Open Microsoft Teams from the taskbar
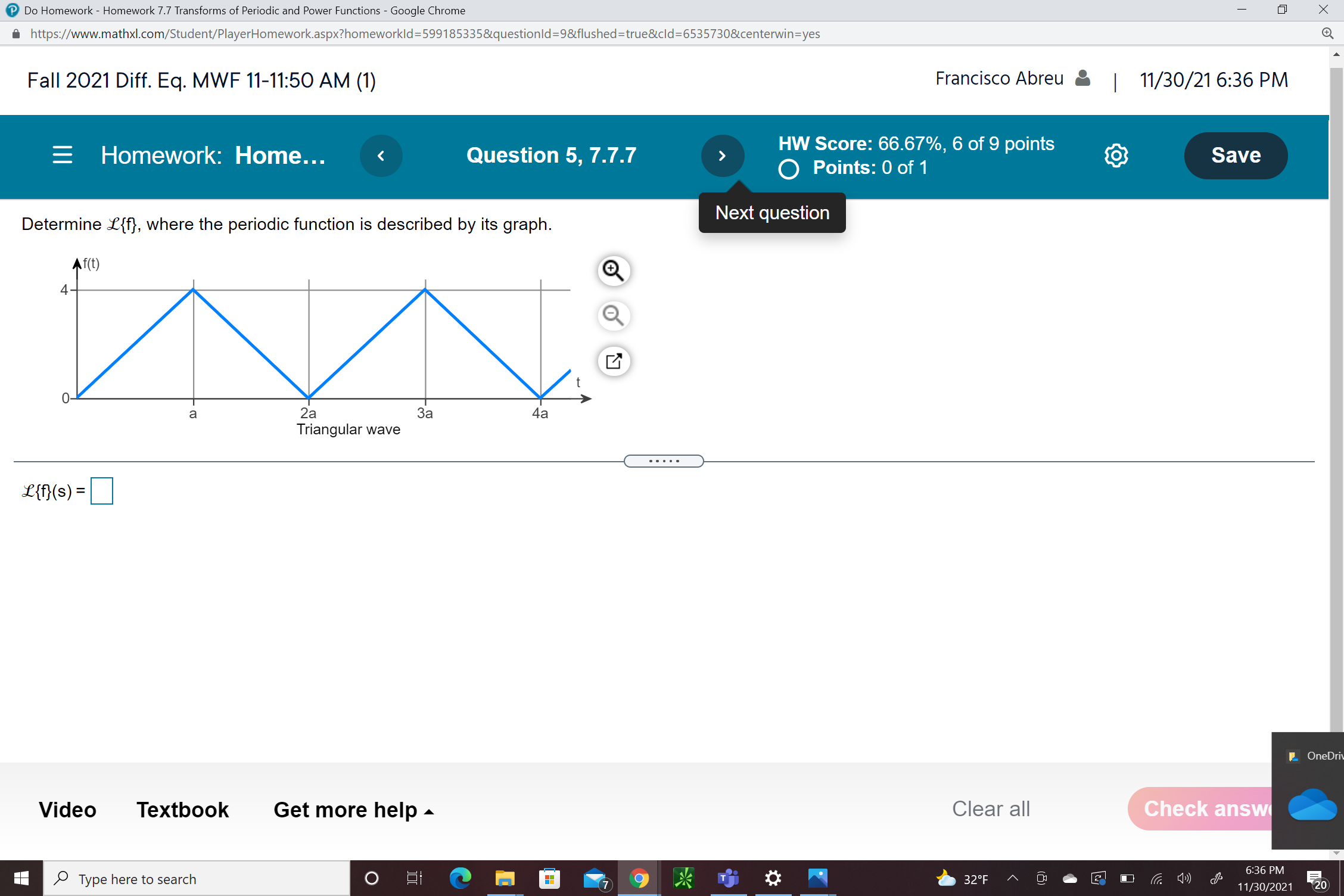This screenshot has width=1344, height=896. [x=728, y=878]
